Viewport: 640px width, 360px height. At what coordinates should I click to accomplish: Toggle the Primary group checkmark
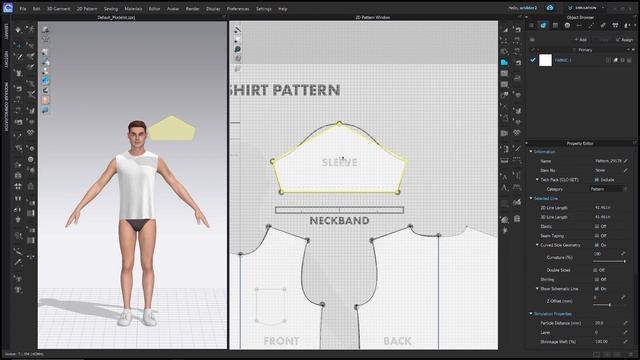click(533, 50)
